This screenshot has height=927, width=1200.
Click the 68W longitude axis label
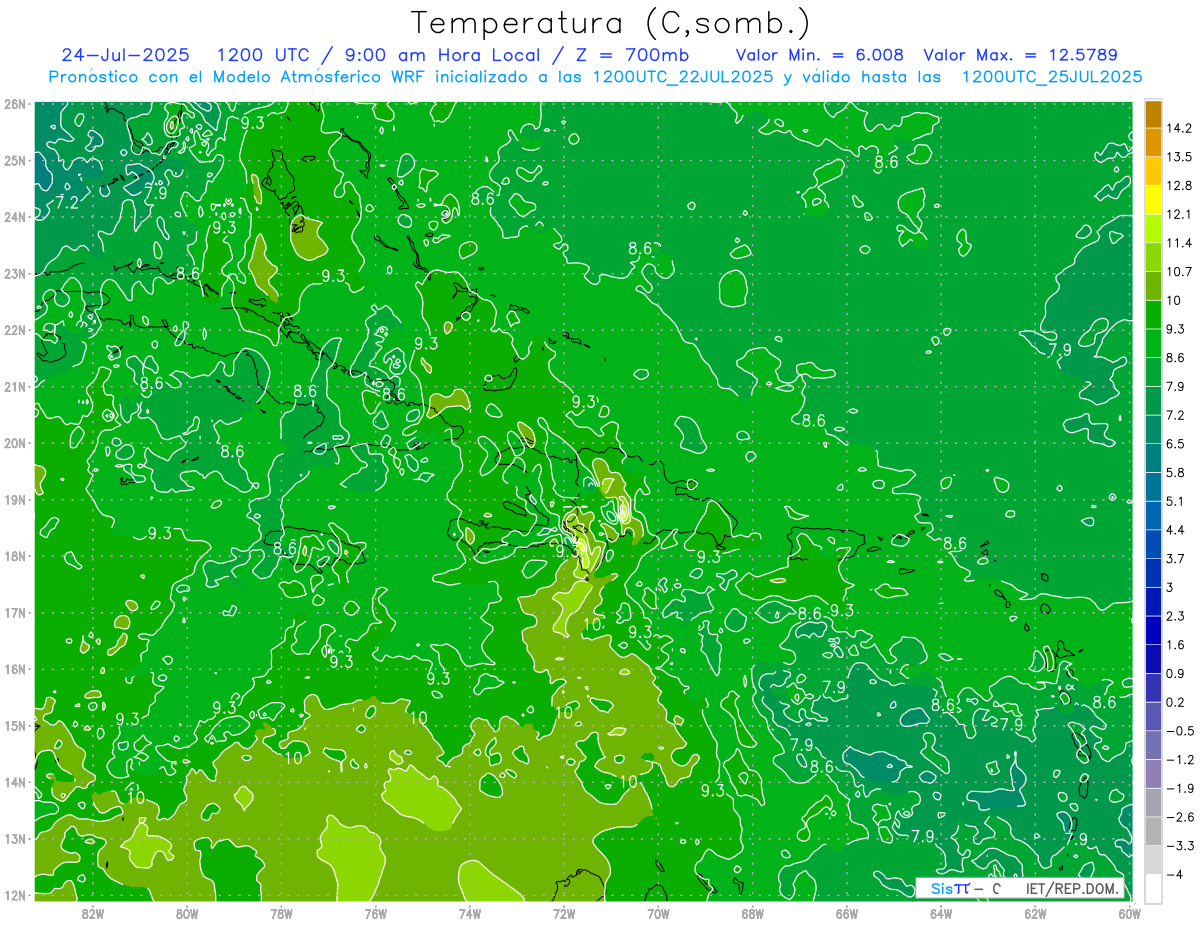tap(753, 913)
